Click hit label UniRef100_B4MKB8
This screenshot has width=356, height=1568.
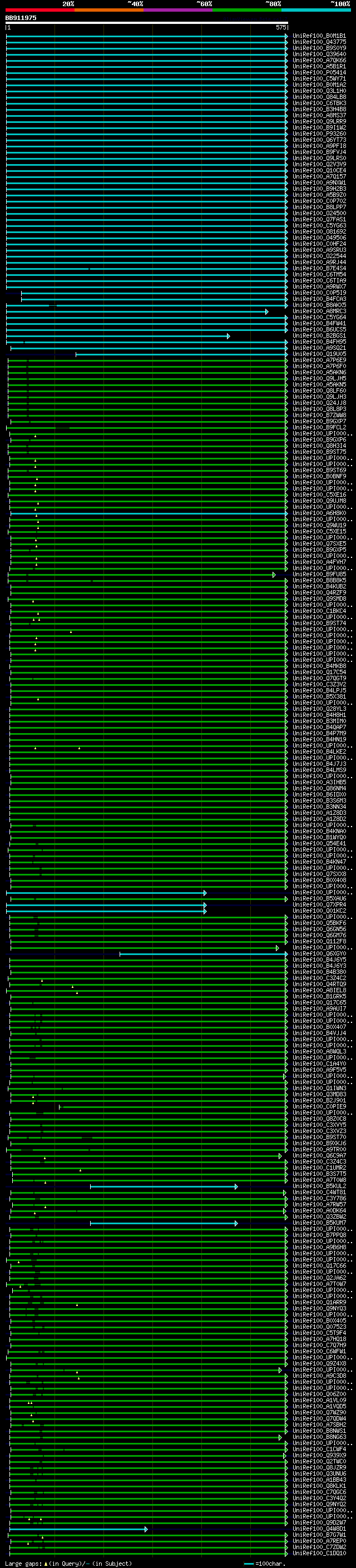(319, 666)
